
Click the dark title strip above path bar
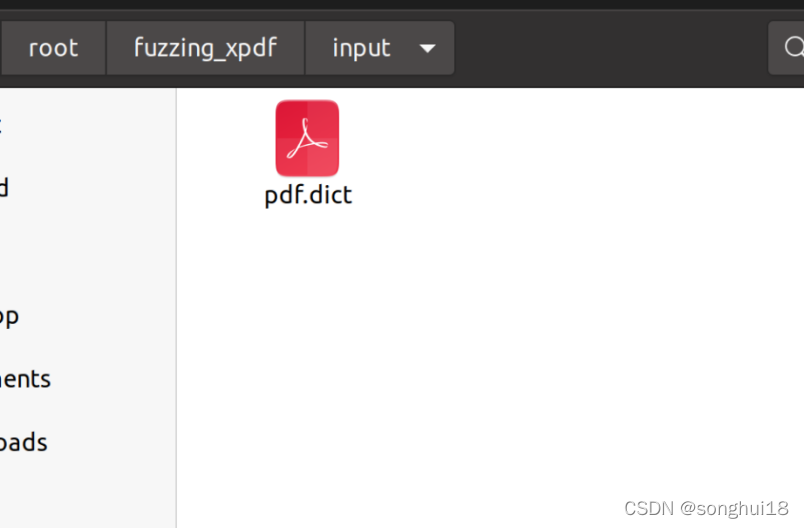click(x=402, y=4)
